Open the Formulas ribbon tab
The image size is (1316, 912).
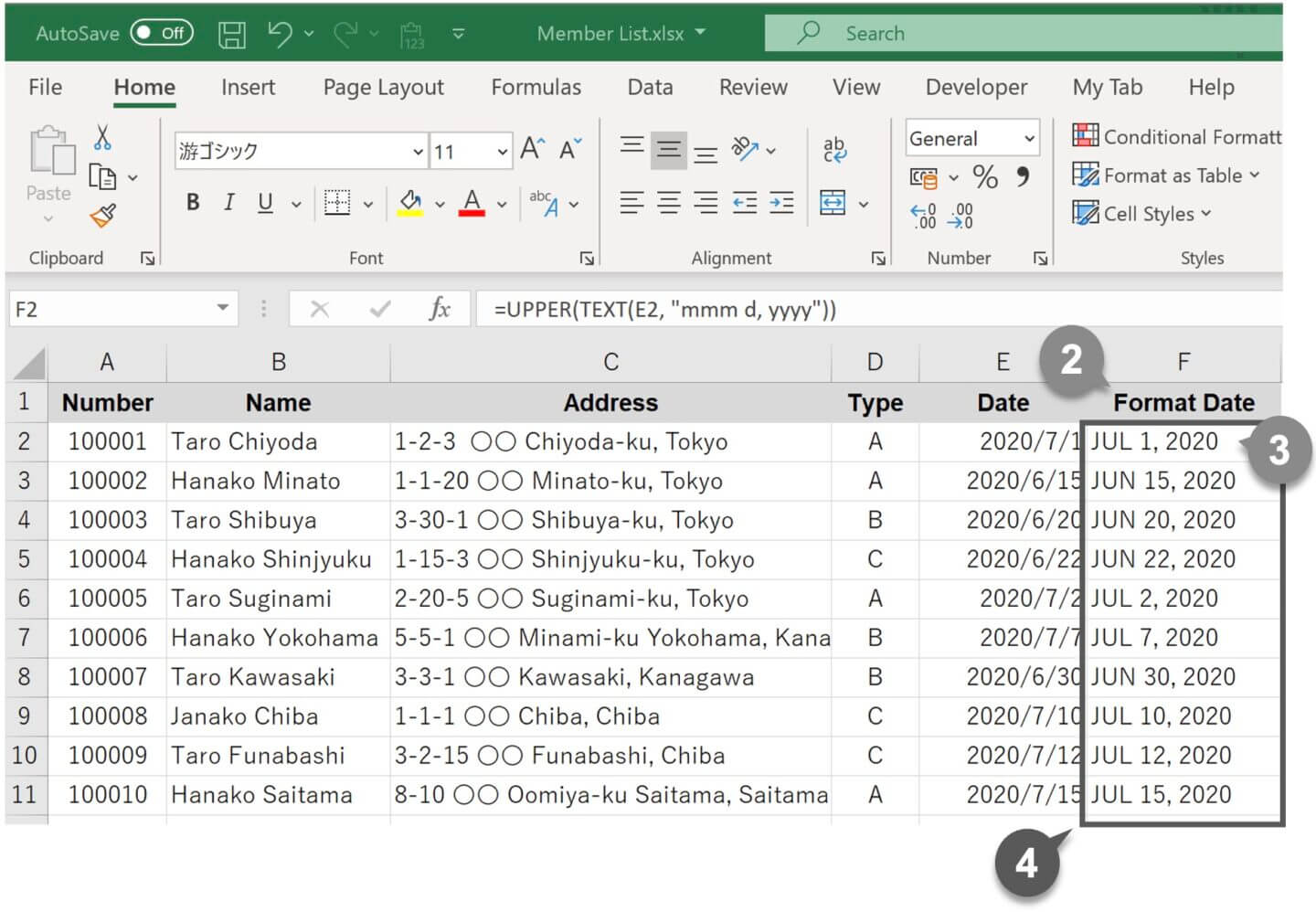click(x=536, y=87)
